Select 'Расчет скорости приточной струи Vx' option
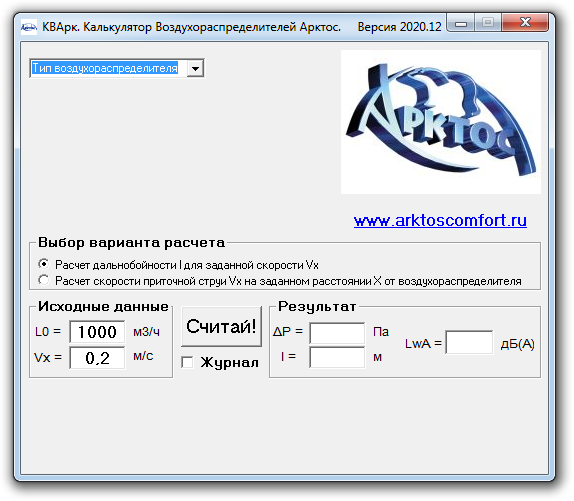Screen dimensions: 574x501 [44, 280]
